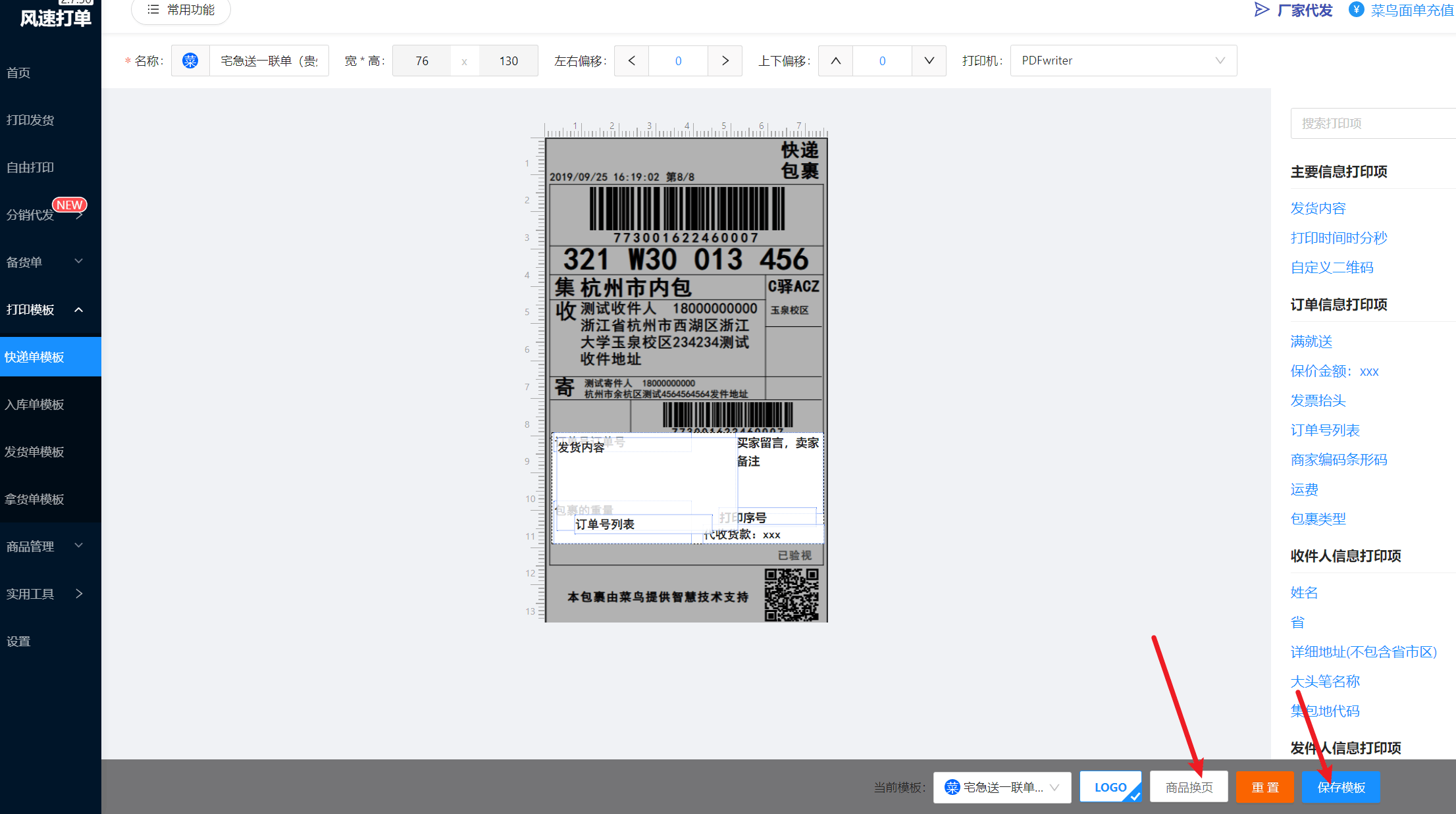Open the 当前模板 template dropdown
This screenshot has width=1456, height=814.
[x=1002, y=787]
